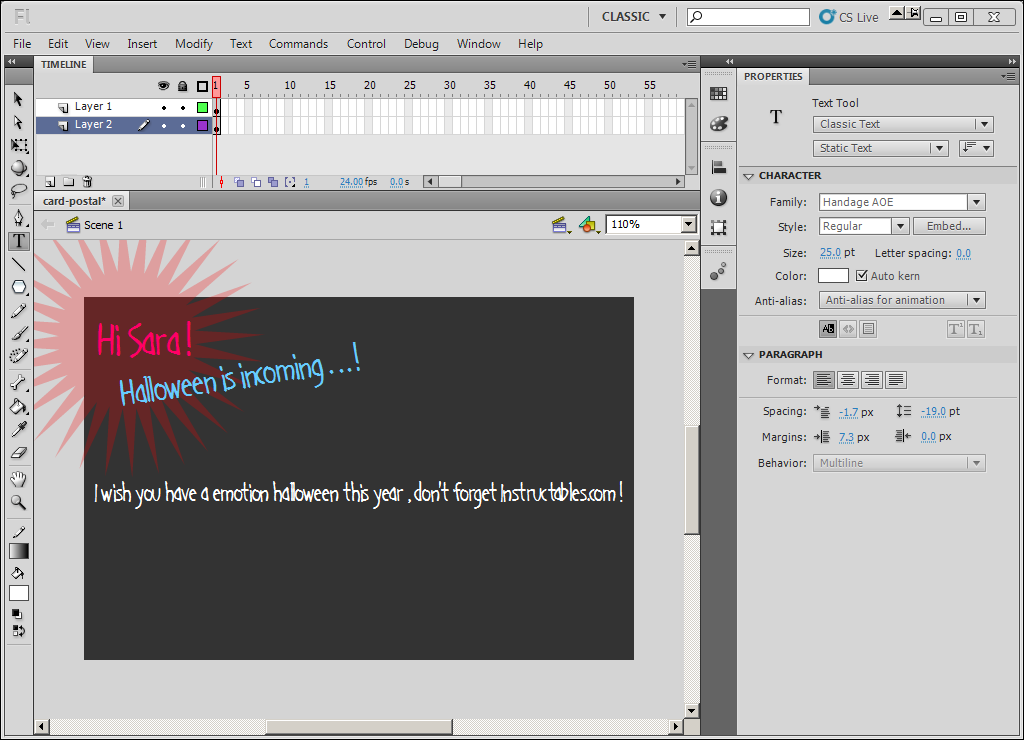This screenshot has width=1024, height=740.
Task: Open the Commands menu
Action: pyautogui.click(x=298, y=44)
